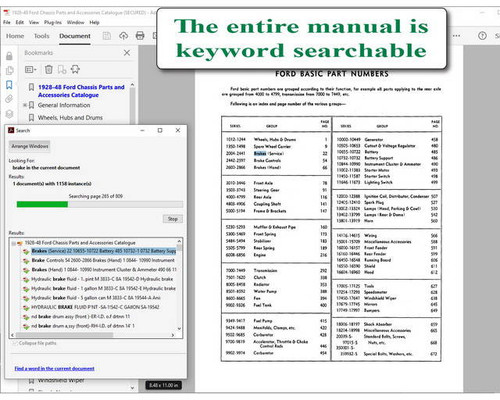This screenshot has width=500, height=400.
Task: Select 'Hydraulic brake fluid - 1 pint' result
Action: point(102,279)
